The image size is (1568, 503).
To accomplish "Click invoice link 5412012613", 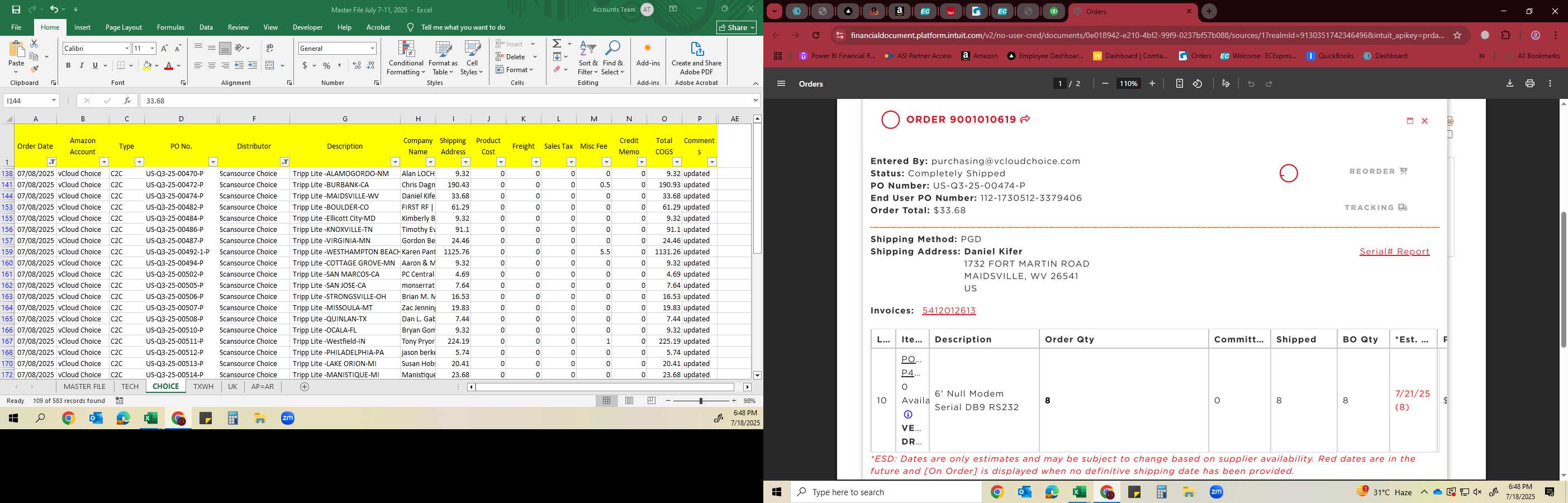I will (x=948, y=311).
